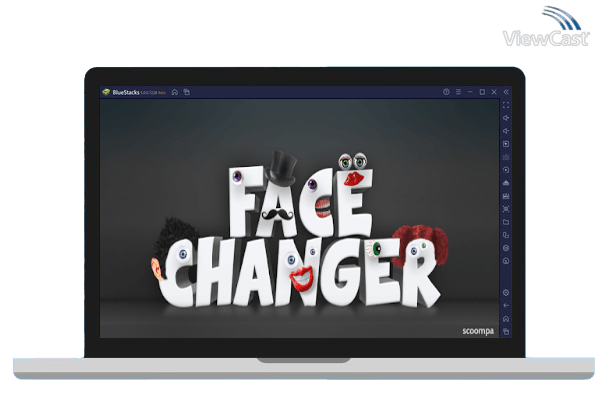Click the rotate screen icon in sidebar

click(506, 235)
